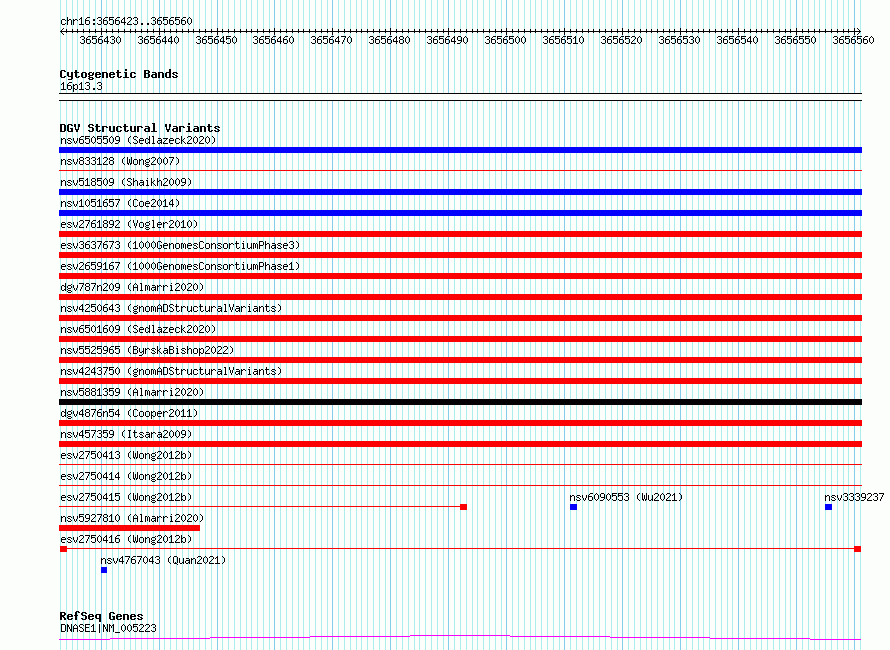890x650 pixels.
Task: Click the short red bar under nsv5927810
Action: (x=130, y=528)
